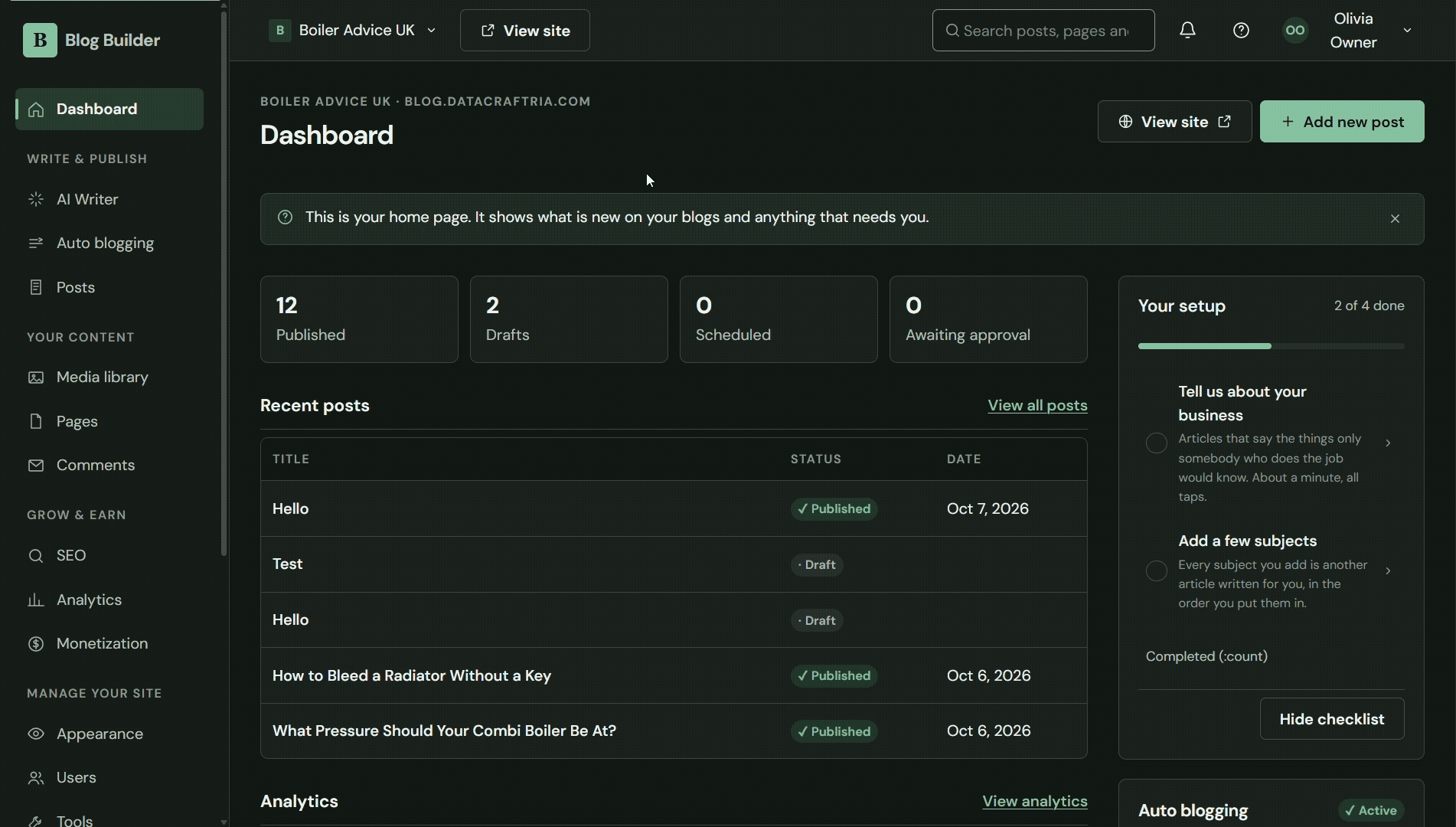Click Add new post
Viewport: 1456px width, 827px height.
1342,122
